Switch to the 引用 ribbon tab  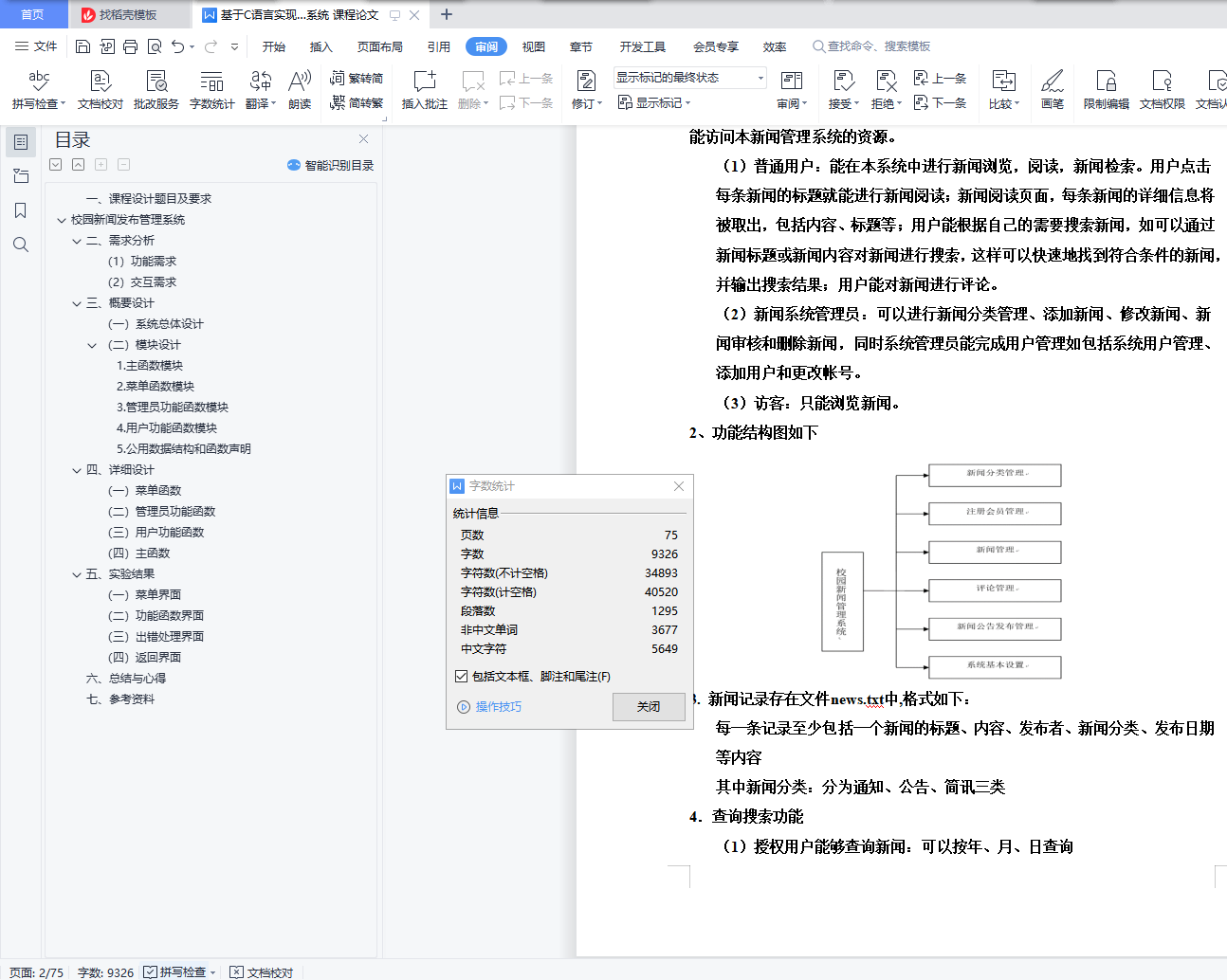pyautogui.click(x=439, y=46)
